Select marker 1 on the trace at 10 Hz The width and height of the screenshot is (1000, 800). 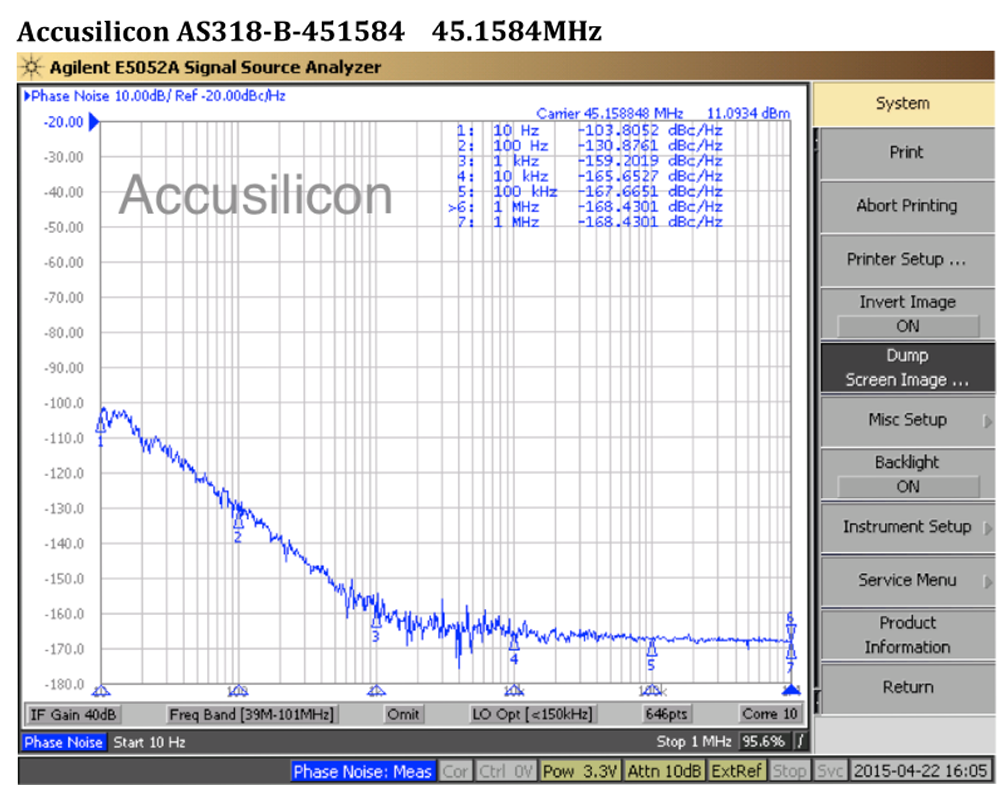pos(101,426)
